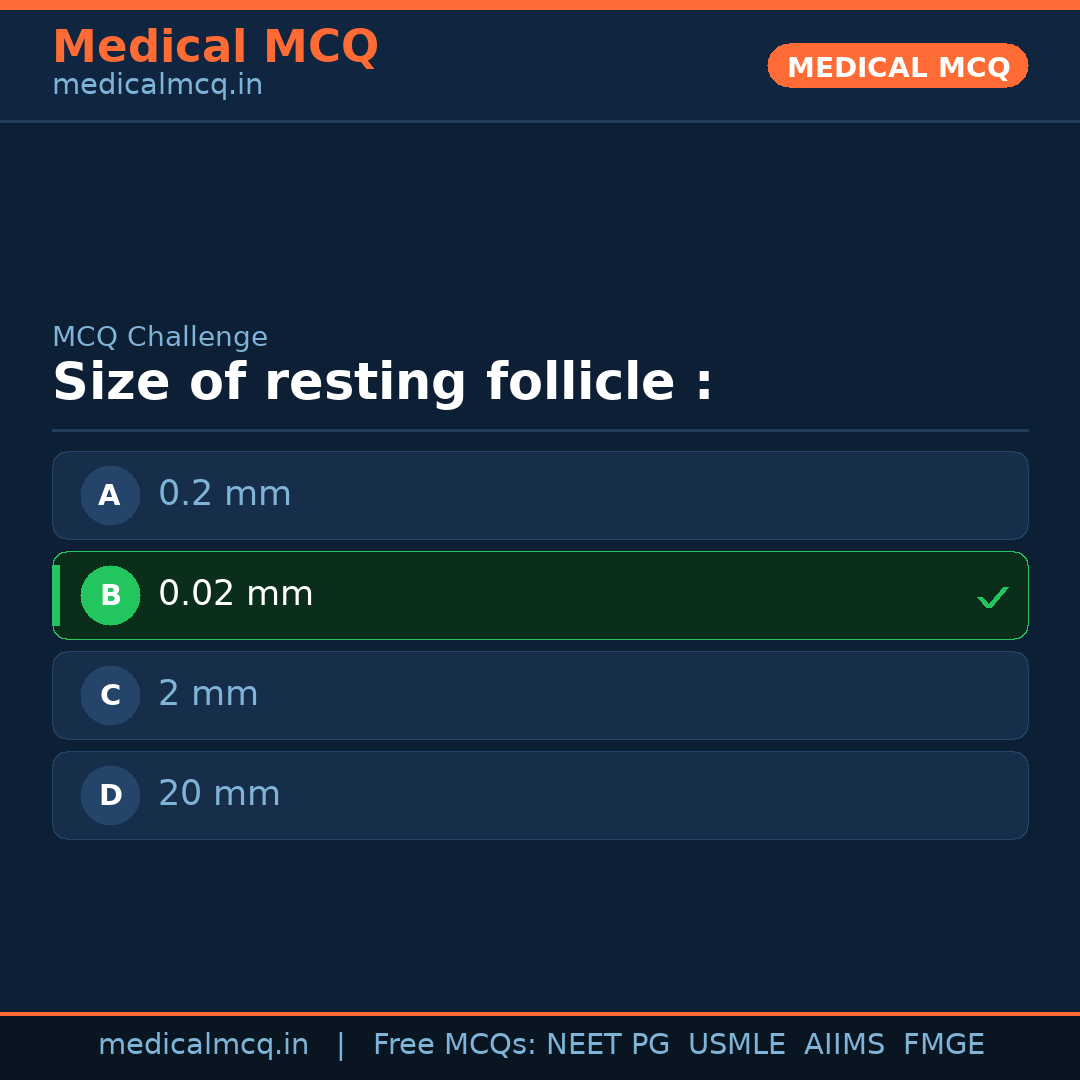Open medicalmcq.in link in the footer
1080x1080 pixels.
tap(203, 1045)
